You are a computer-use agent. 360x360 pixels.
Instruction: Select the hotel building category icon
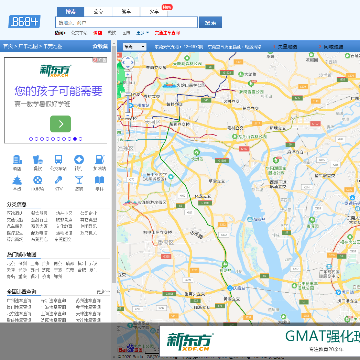pos(17,160)
